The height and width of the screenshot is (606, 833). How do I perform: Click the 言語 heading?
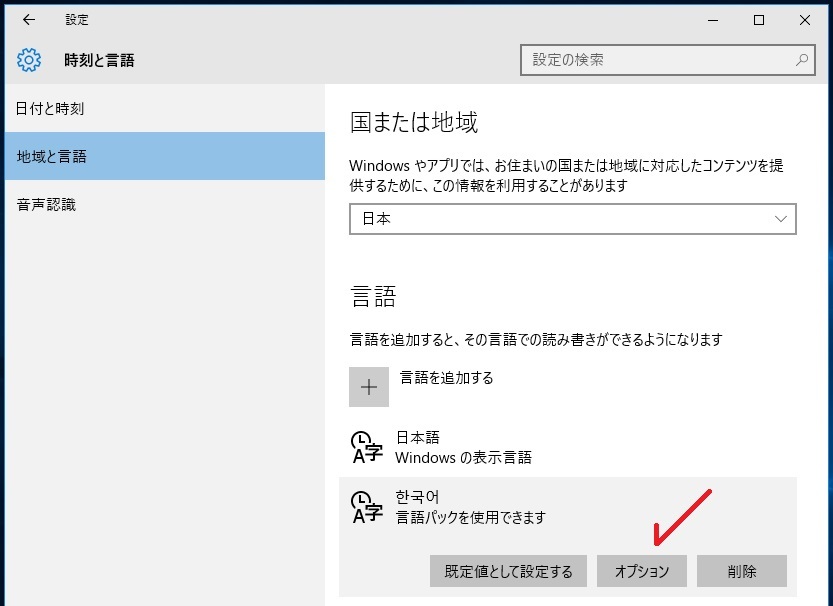click(x=373, y=296)
